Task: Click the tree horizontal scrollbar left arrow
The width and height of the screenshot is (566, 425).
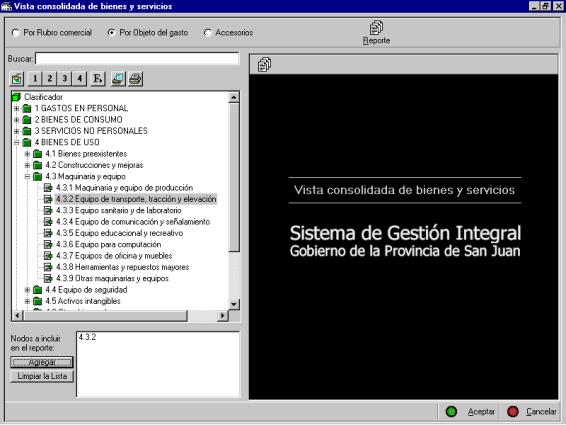Action: [x=17, y=316]
